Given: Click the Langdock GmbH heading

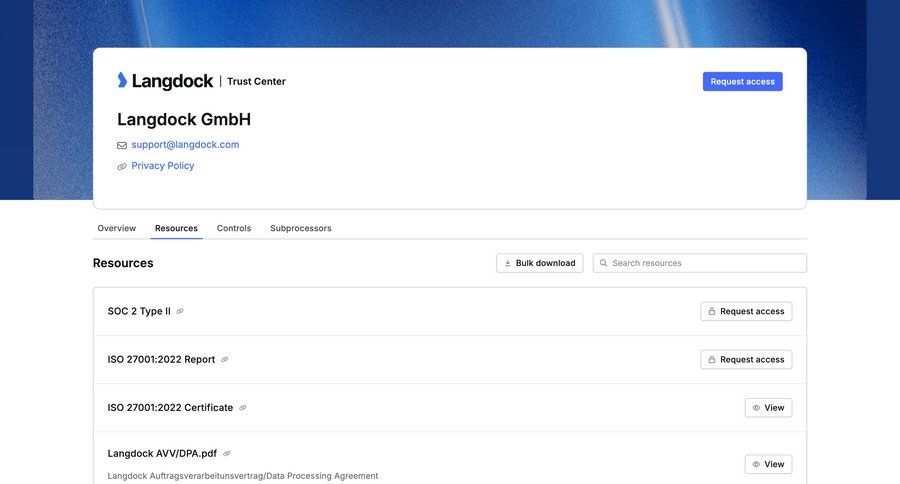Looking at the screenshot, I should pyautogui.click(x=184, y=119).
